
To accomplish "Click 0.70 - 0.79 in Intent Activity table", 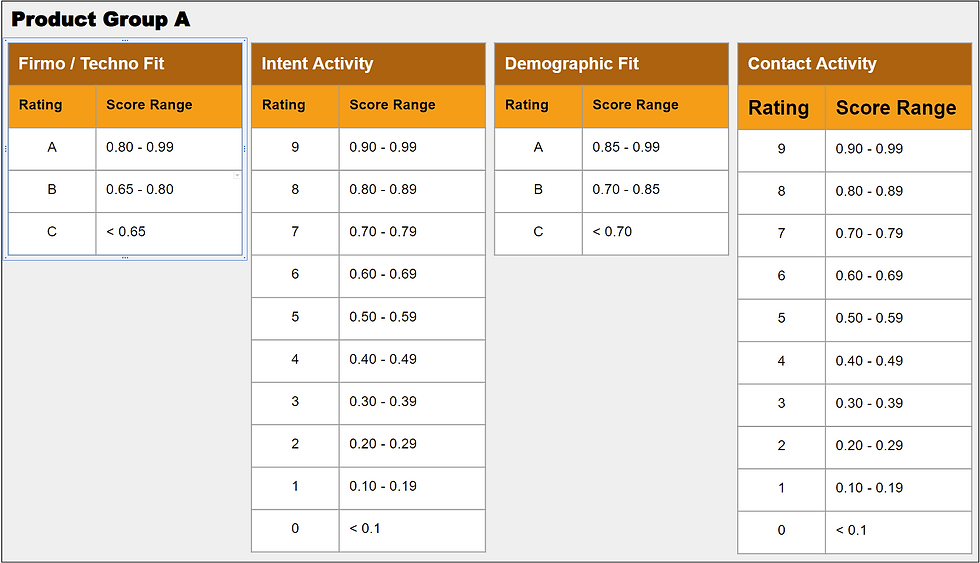I will 412,234.
